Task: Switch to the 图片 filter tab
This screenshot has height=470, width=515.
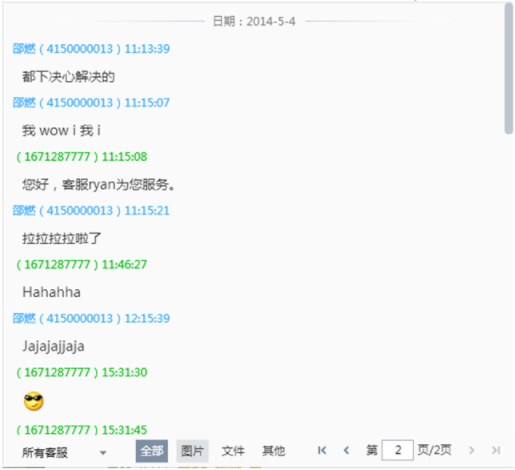Action: point(192,451)
